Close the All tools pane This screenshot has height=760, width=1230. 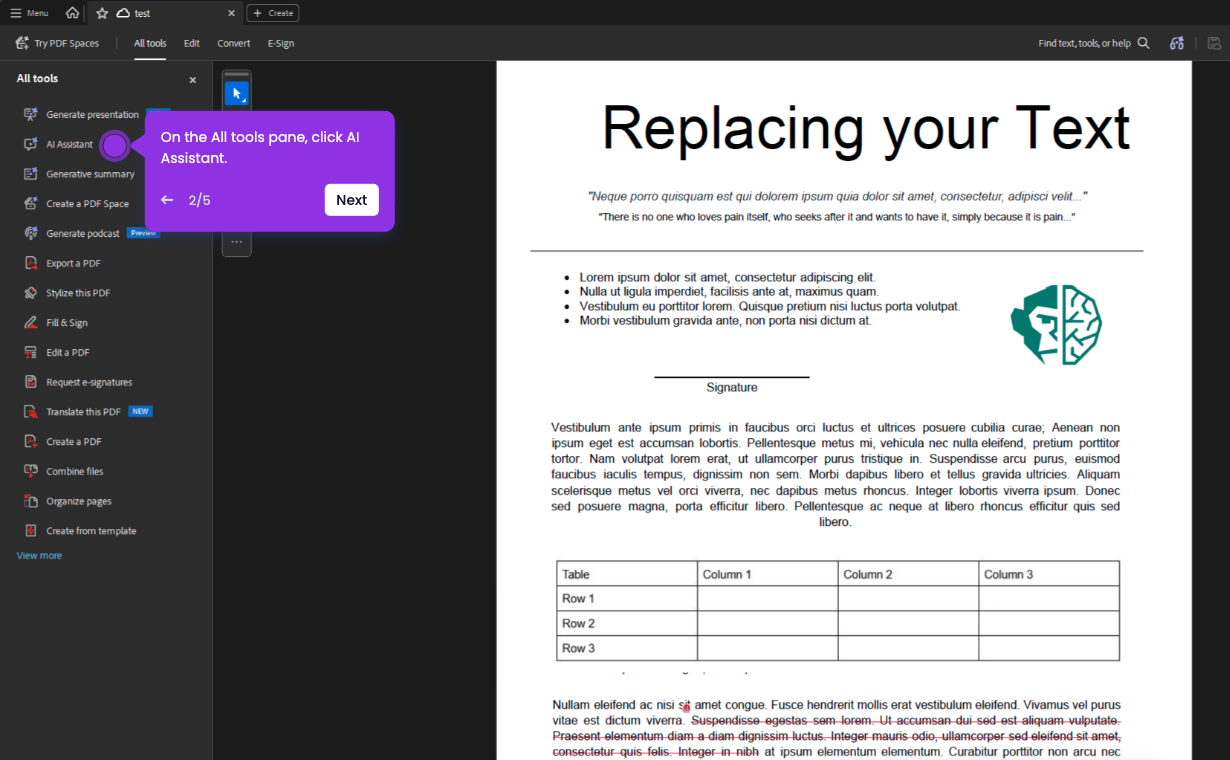tap(193, 80)
